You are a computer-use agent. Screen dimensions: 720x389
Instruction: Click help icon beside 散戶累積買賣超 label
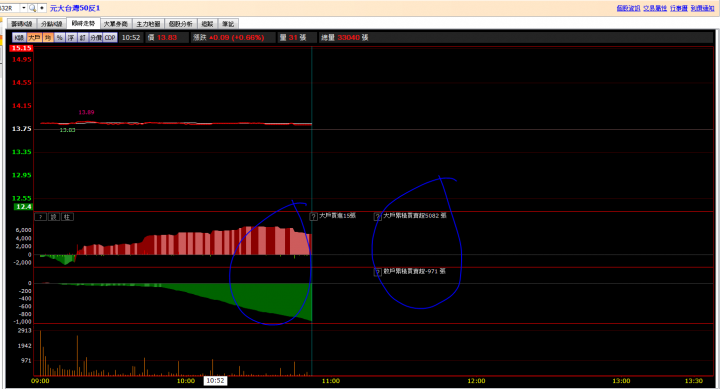[378, 272]
